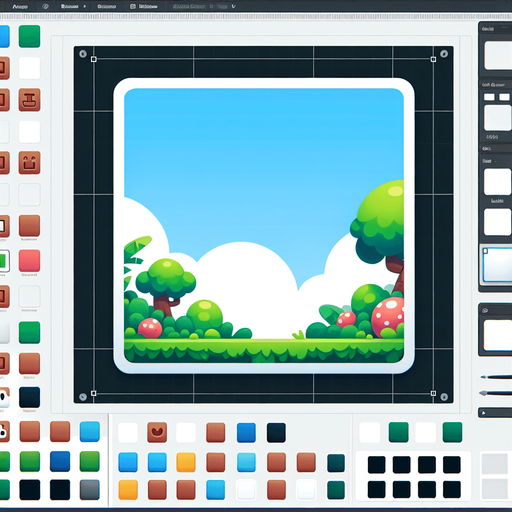Click the small icon bar below the brushes

495,413
